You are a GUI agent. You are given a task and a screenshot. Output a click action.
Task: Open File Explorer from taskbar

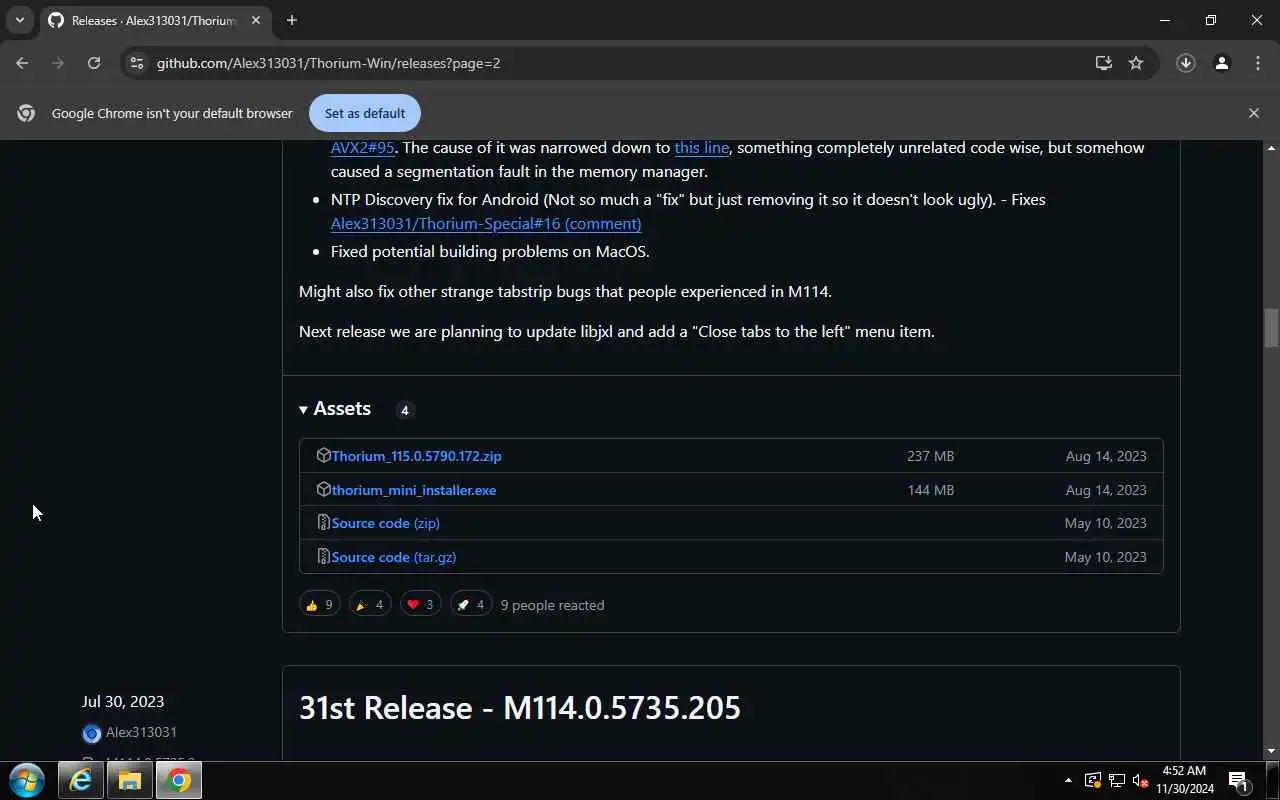(130, 780)
